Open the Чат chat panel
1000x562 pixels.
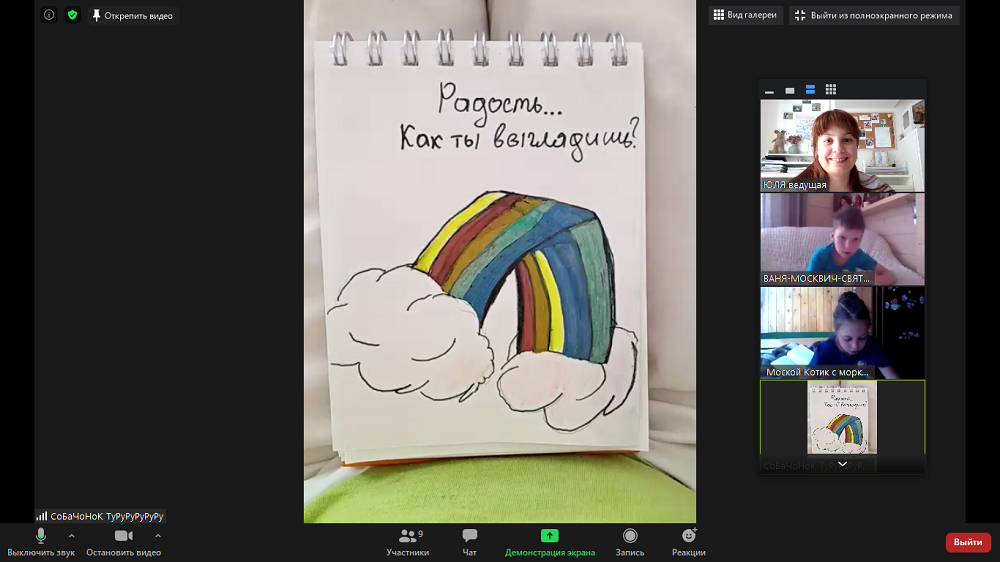(x=469, y=541)
